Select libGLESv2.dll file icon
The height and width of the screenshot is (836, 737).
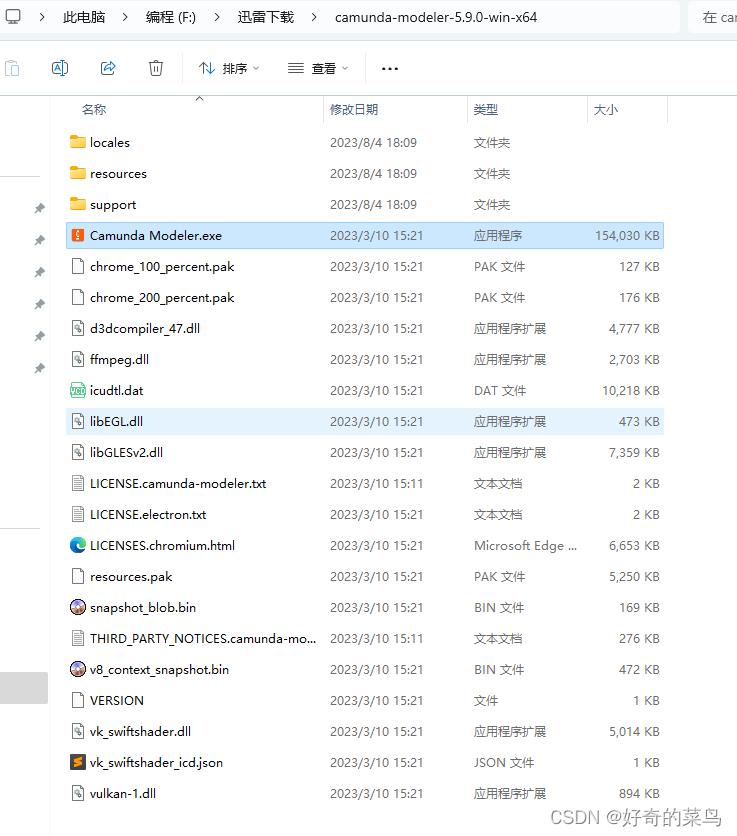click(78, 452)
